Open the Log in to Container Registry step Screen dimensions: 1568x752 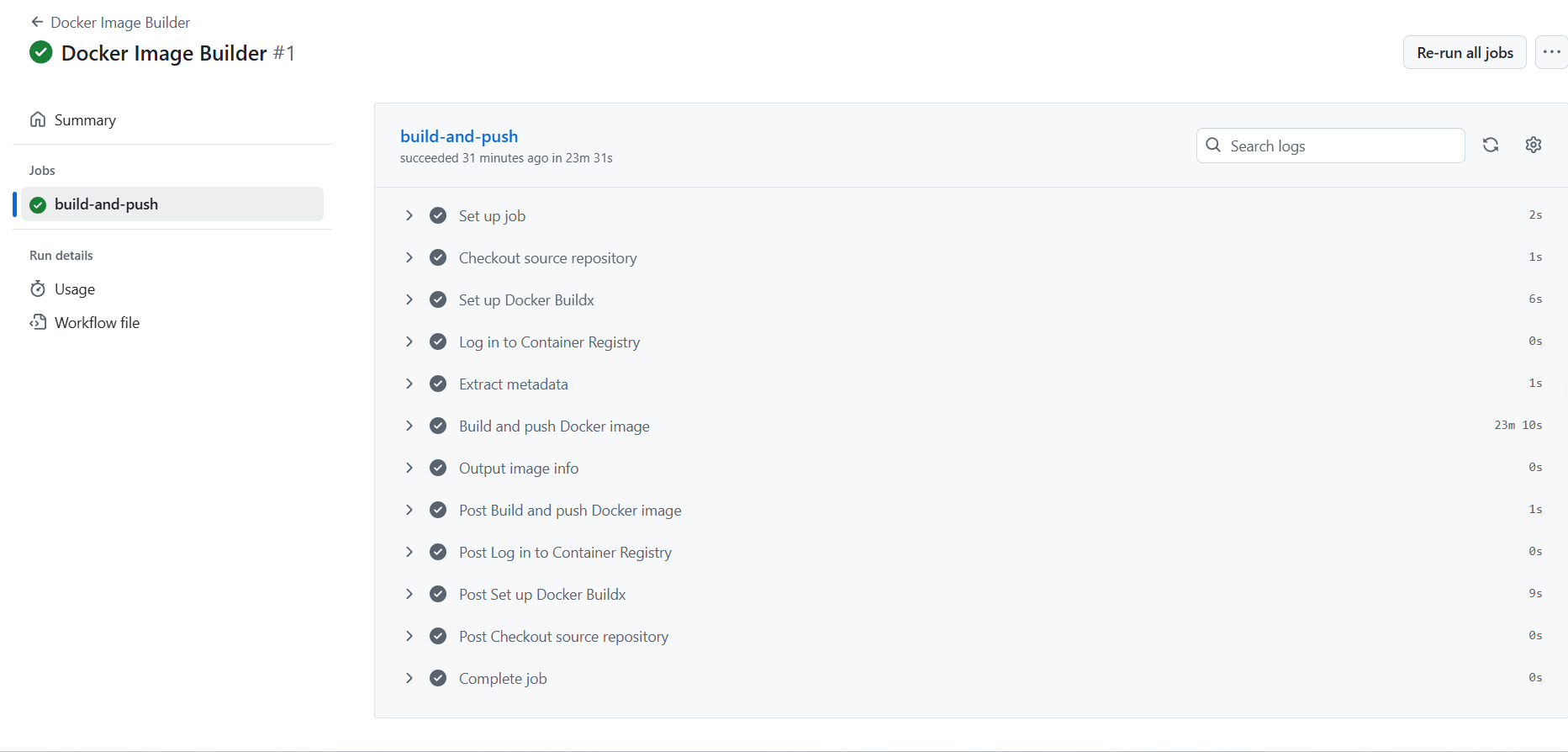pos(549,342)
